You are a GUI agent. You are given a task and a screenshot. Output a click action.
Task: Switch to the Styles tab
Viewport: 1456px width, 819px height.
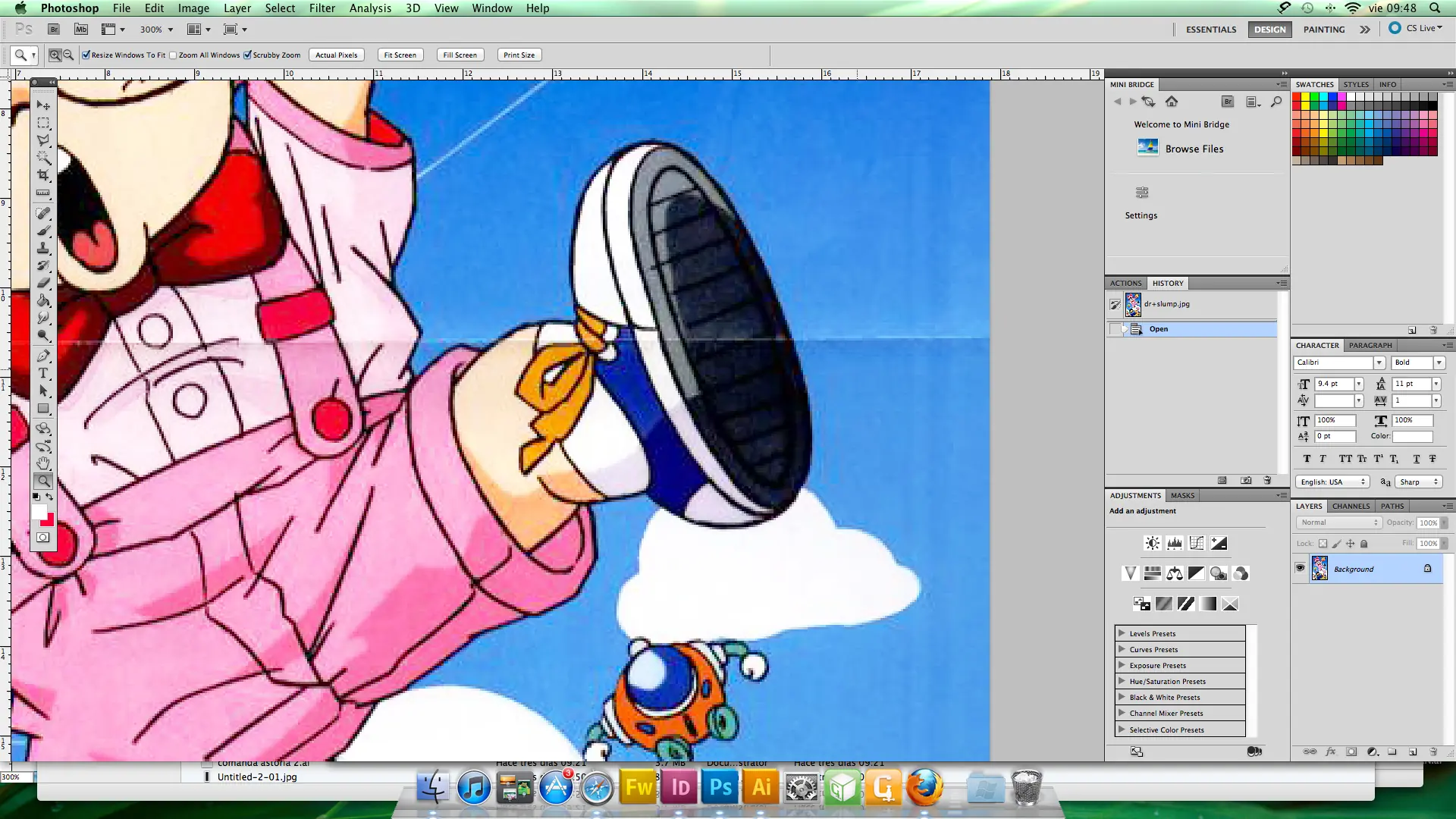(x=1356, y=84)
